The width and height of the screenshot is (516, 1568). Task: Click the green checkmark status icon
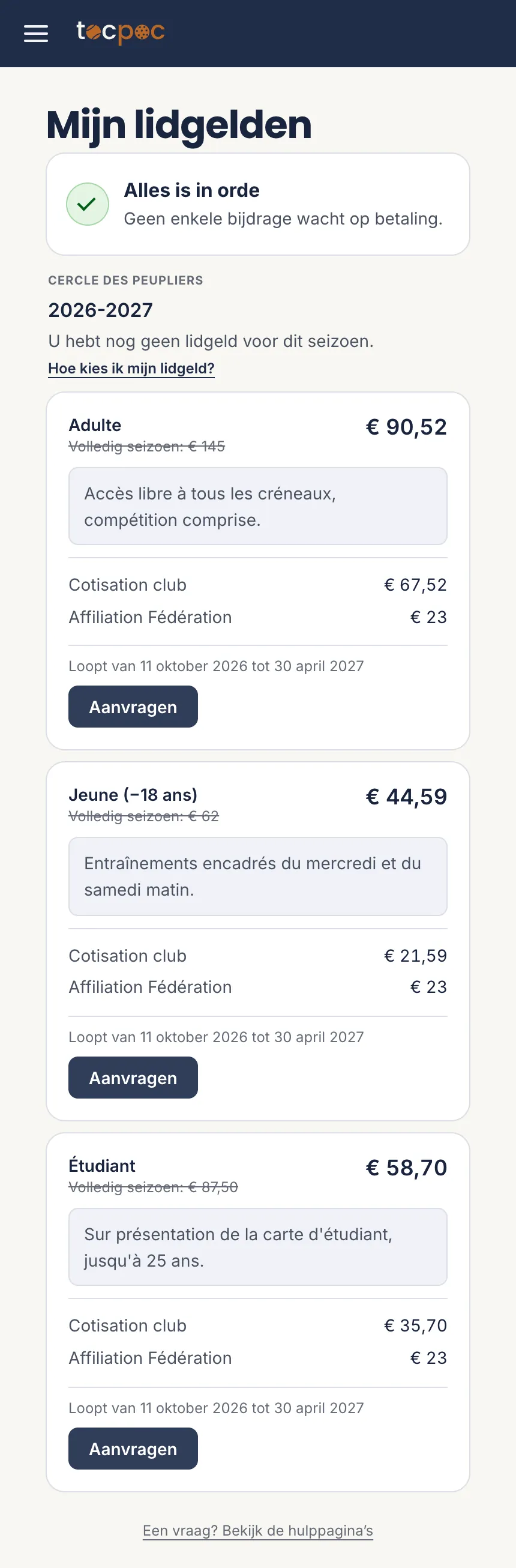88,204
